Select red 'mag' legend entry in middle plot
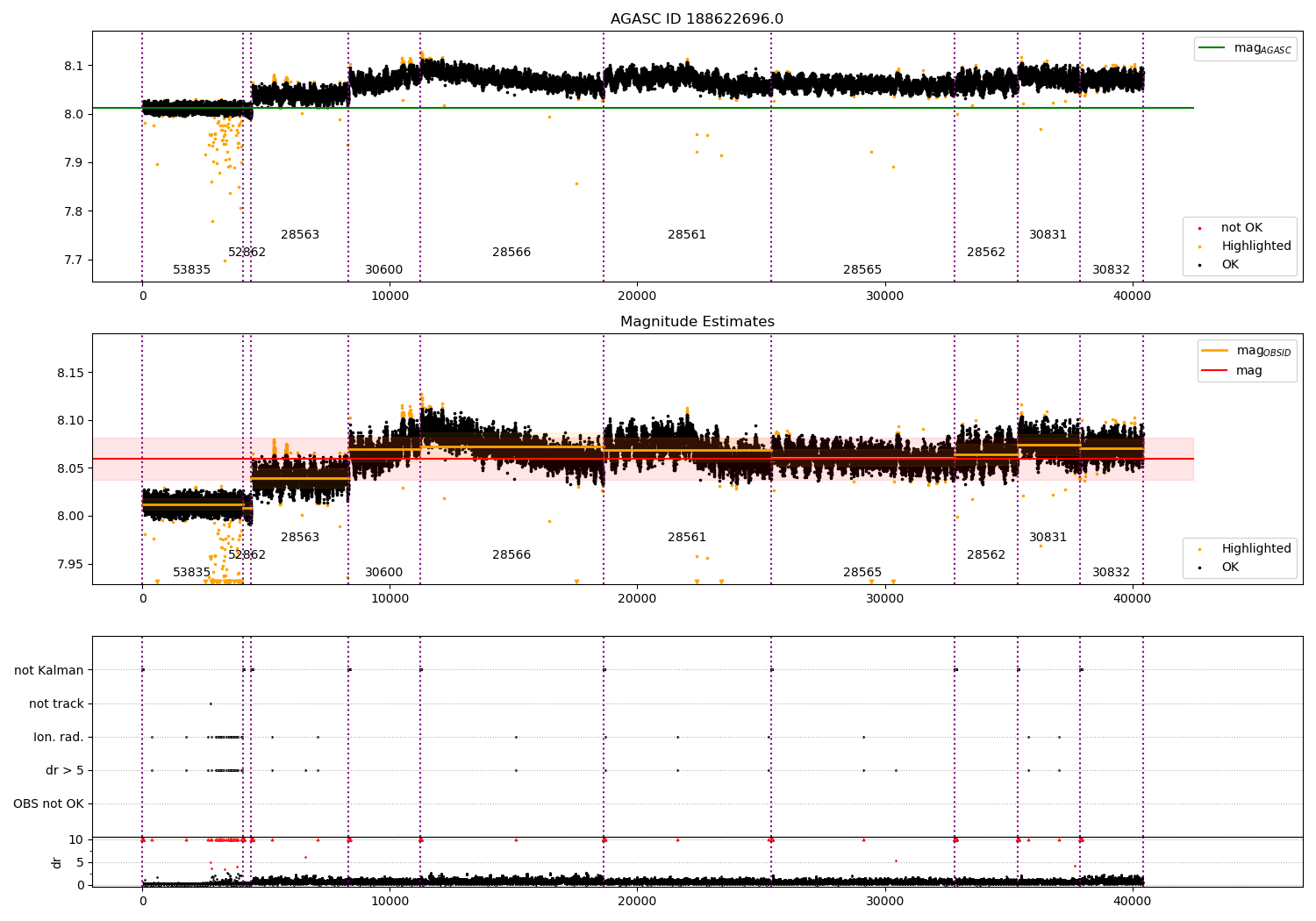 [1233, 371]
